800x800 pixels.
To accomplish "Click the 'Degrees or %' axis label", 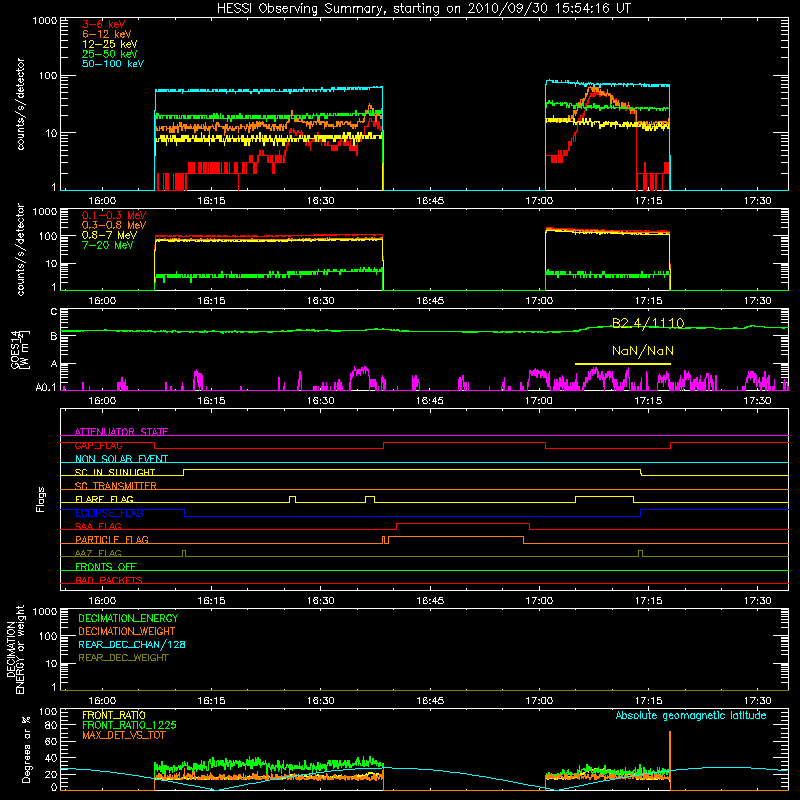I will 26,749.
